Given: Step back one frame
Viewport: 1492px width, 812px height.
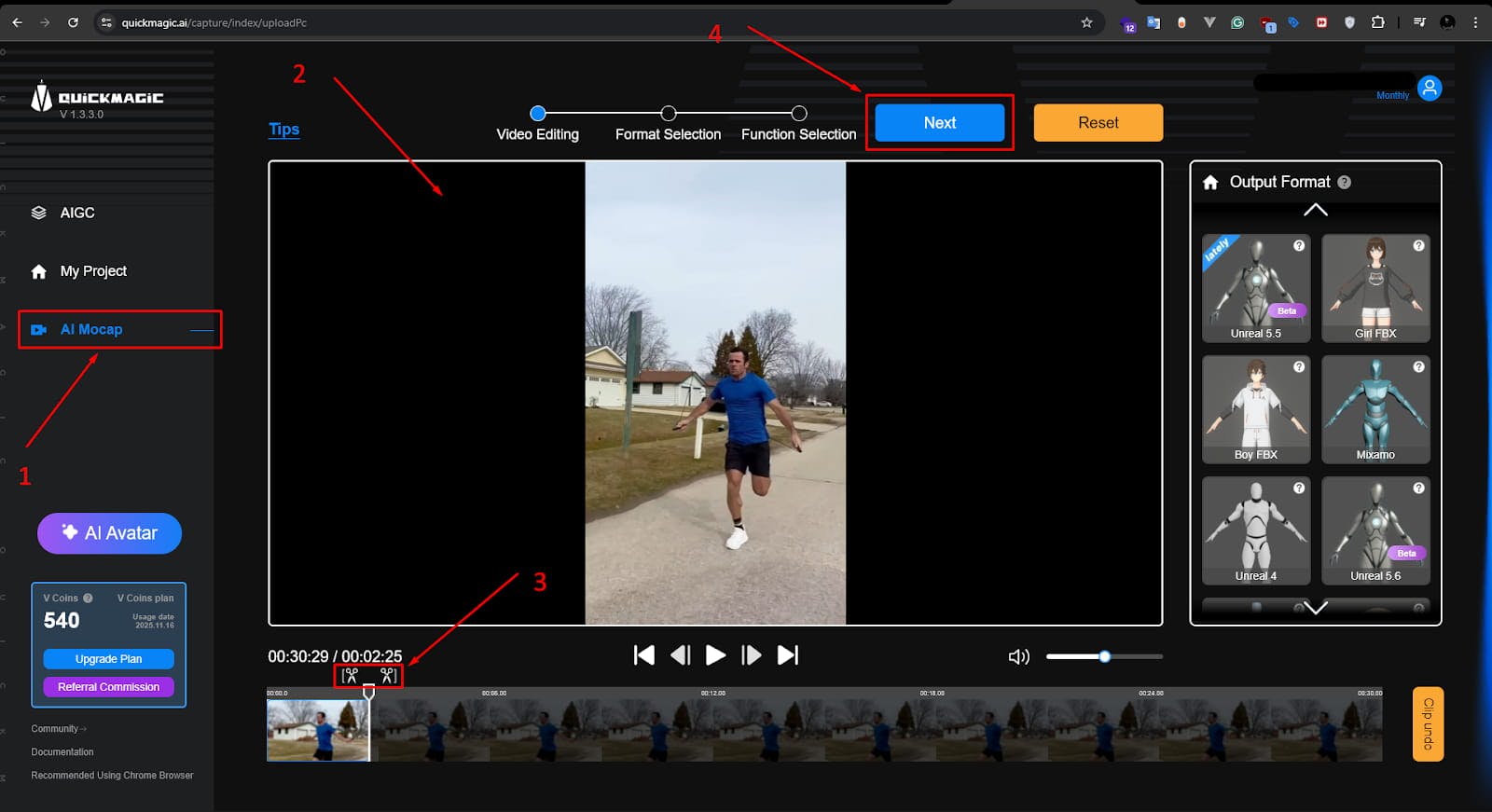Looking at the screenshot, I should [681, 655].
